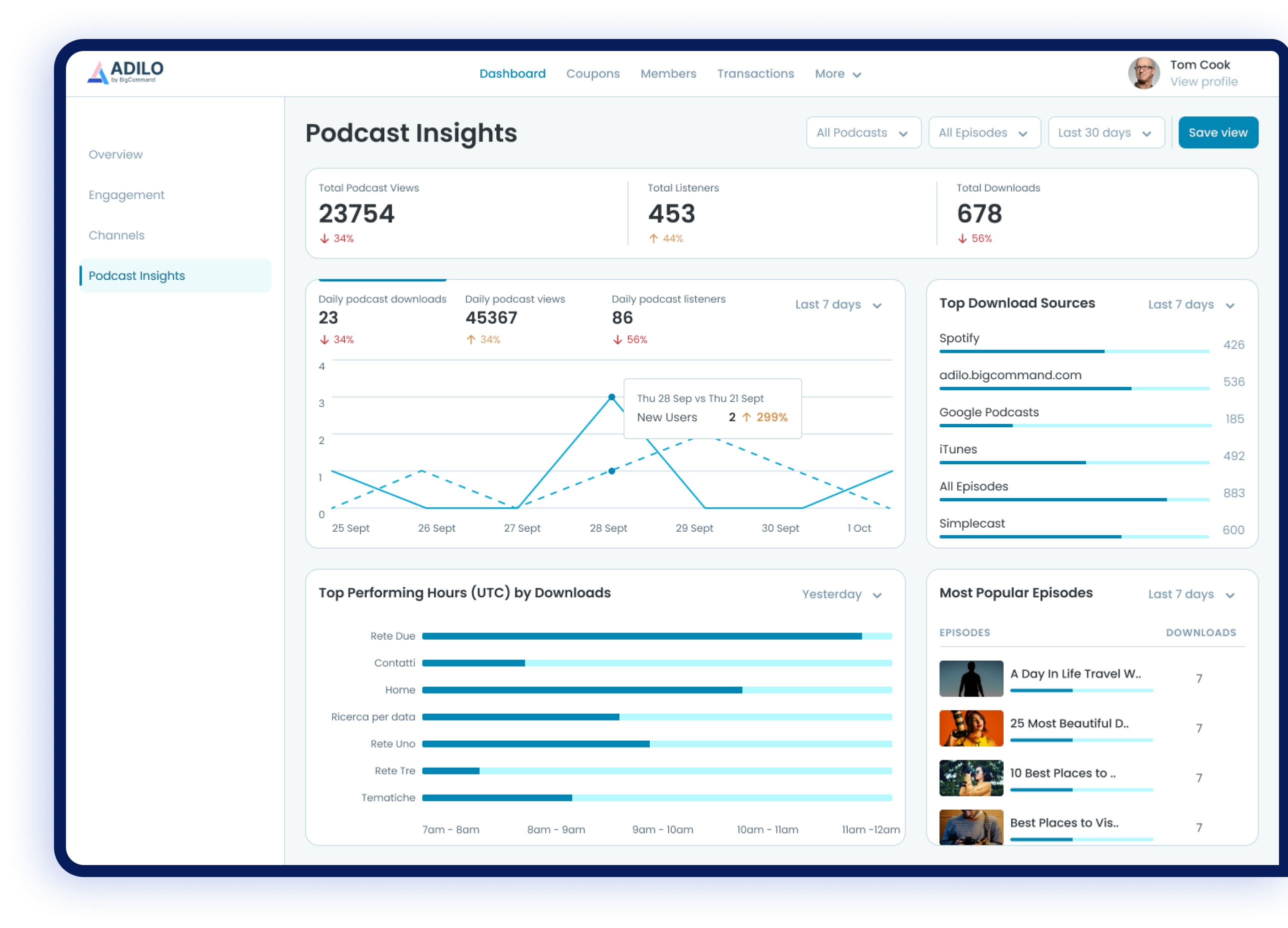Change the Last 30 days range dropdown
The width and height of the screenshot is (1288, 928).
click(x=1106, y=133)
